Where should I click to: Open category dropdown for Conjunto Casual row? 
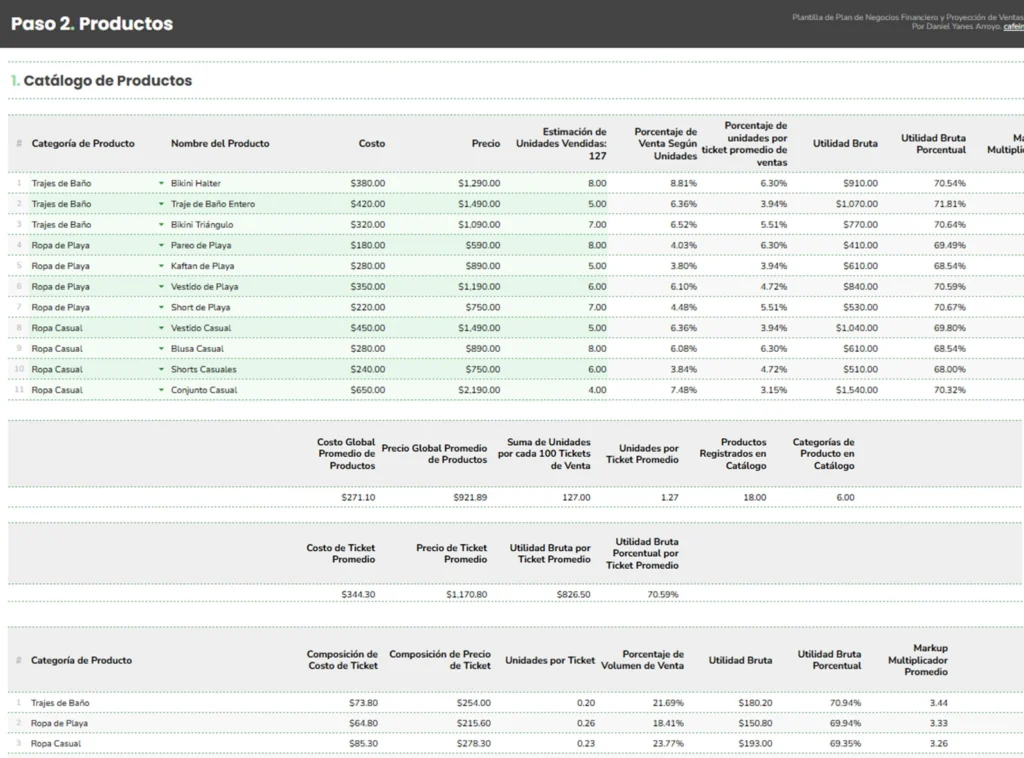[161, 390]
